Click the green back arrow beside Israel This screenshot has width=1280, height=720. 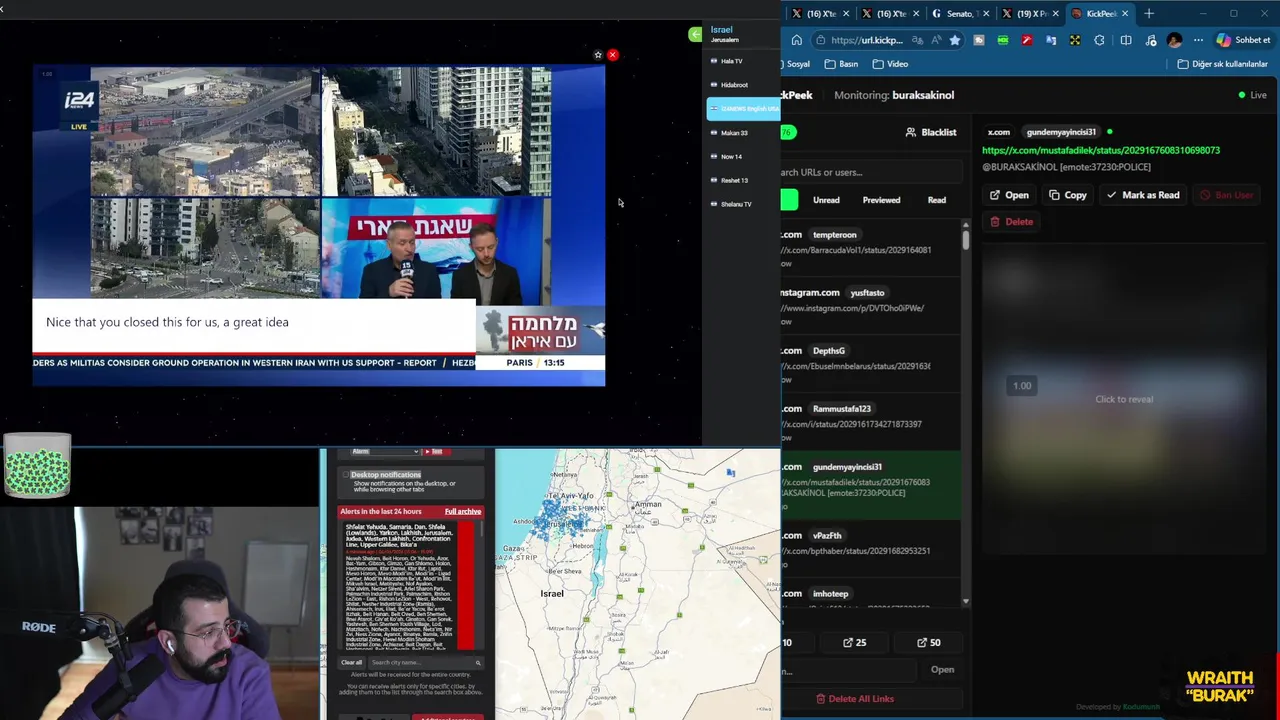pos(695,35)
